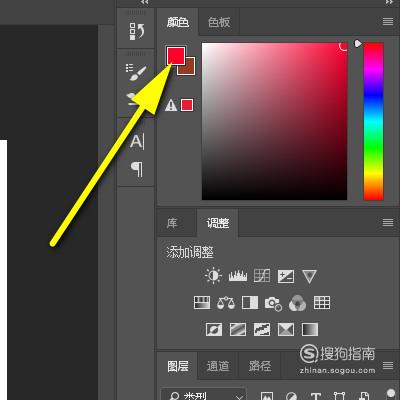Add an Invert adjustment
Image resolution: width=400 pixels, height=400 pixels.
214,330
